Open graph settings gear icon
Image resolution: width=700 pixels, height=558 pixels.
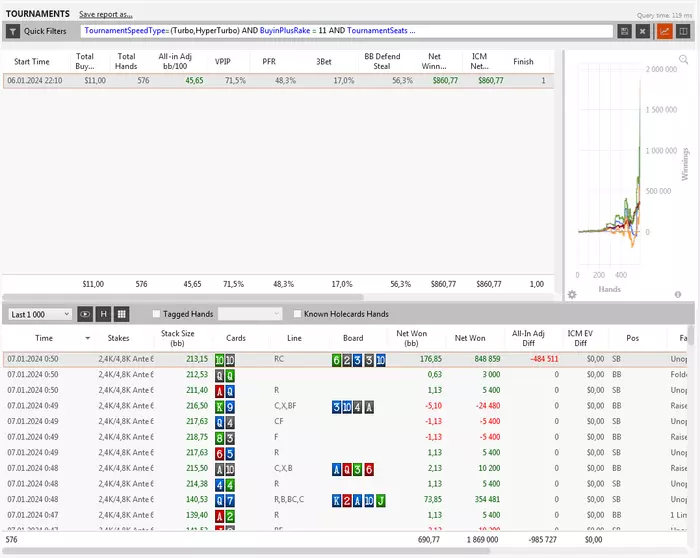pyautogui.click(x=572, y=295)
